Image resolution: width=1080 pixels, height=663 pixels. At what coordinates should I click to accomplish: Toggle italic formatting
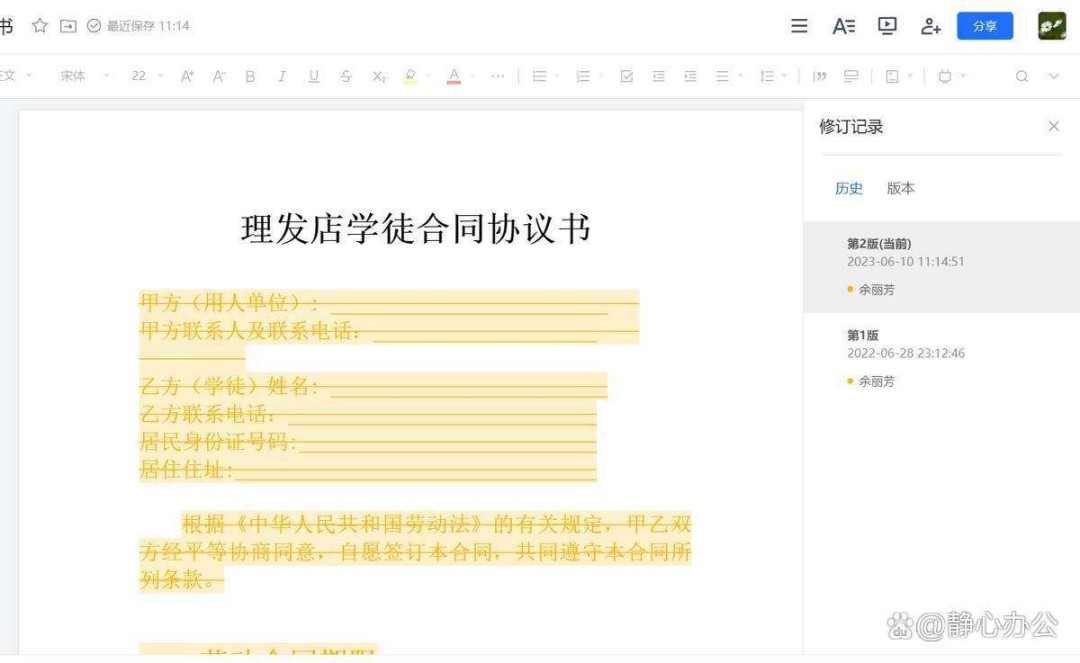click(282, 76)
